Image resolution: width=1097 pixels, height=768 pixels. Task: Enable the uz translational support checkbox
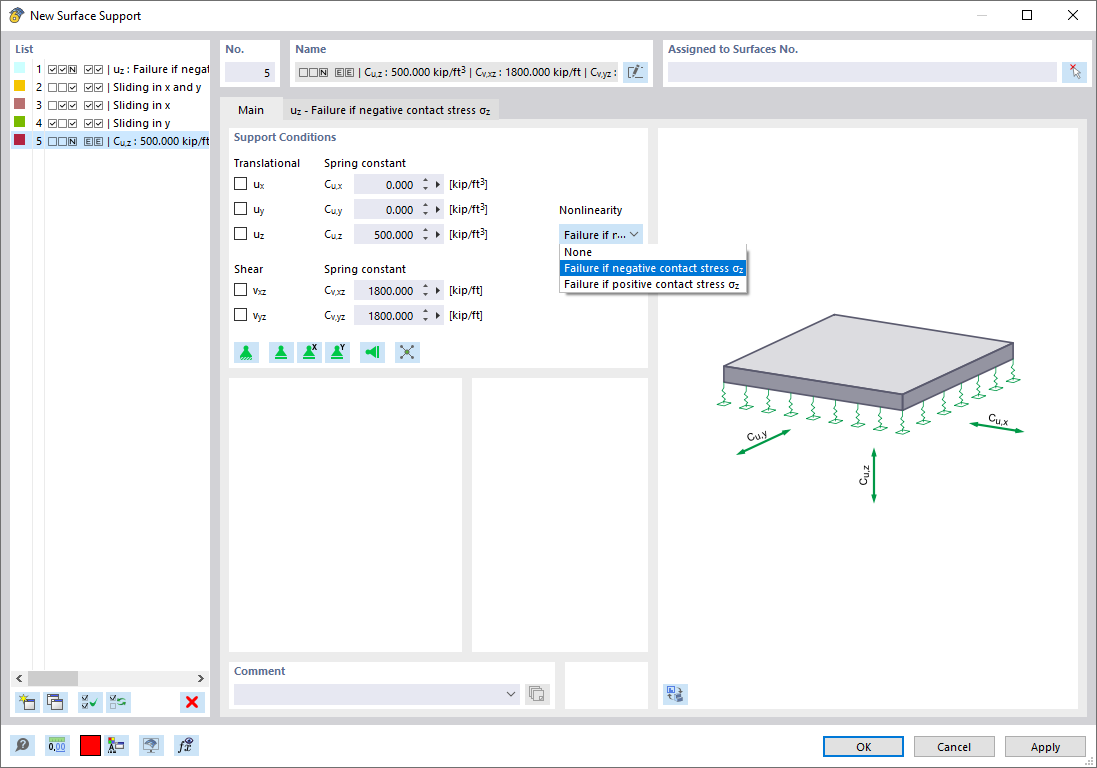tap(240, 234)
